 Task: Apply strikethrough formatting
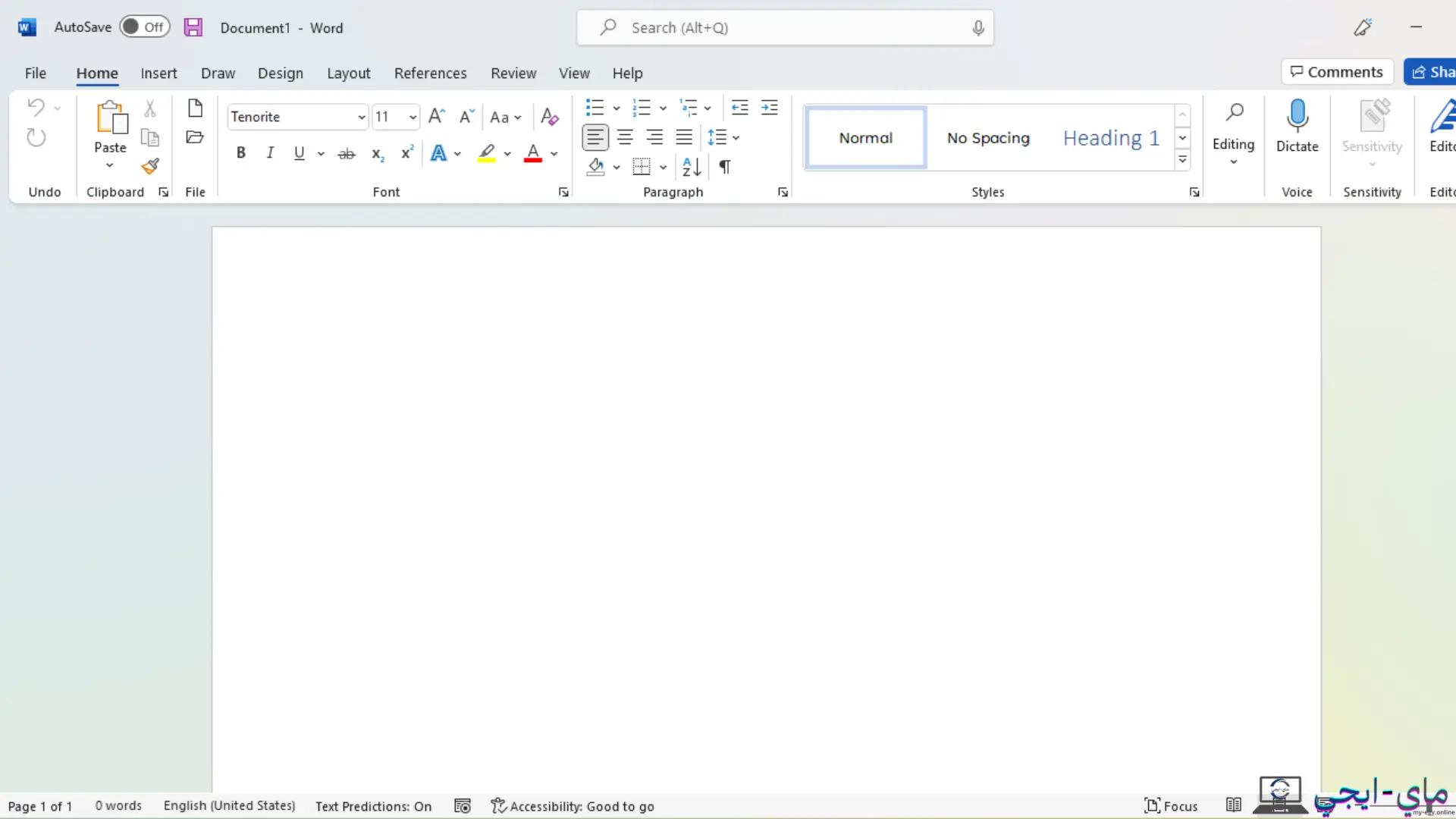click(x=347, y=154)
